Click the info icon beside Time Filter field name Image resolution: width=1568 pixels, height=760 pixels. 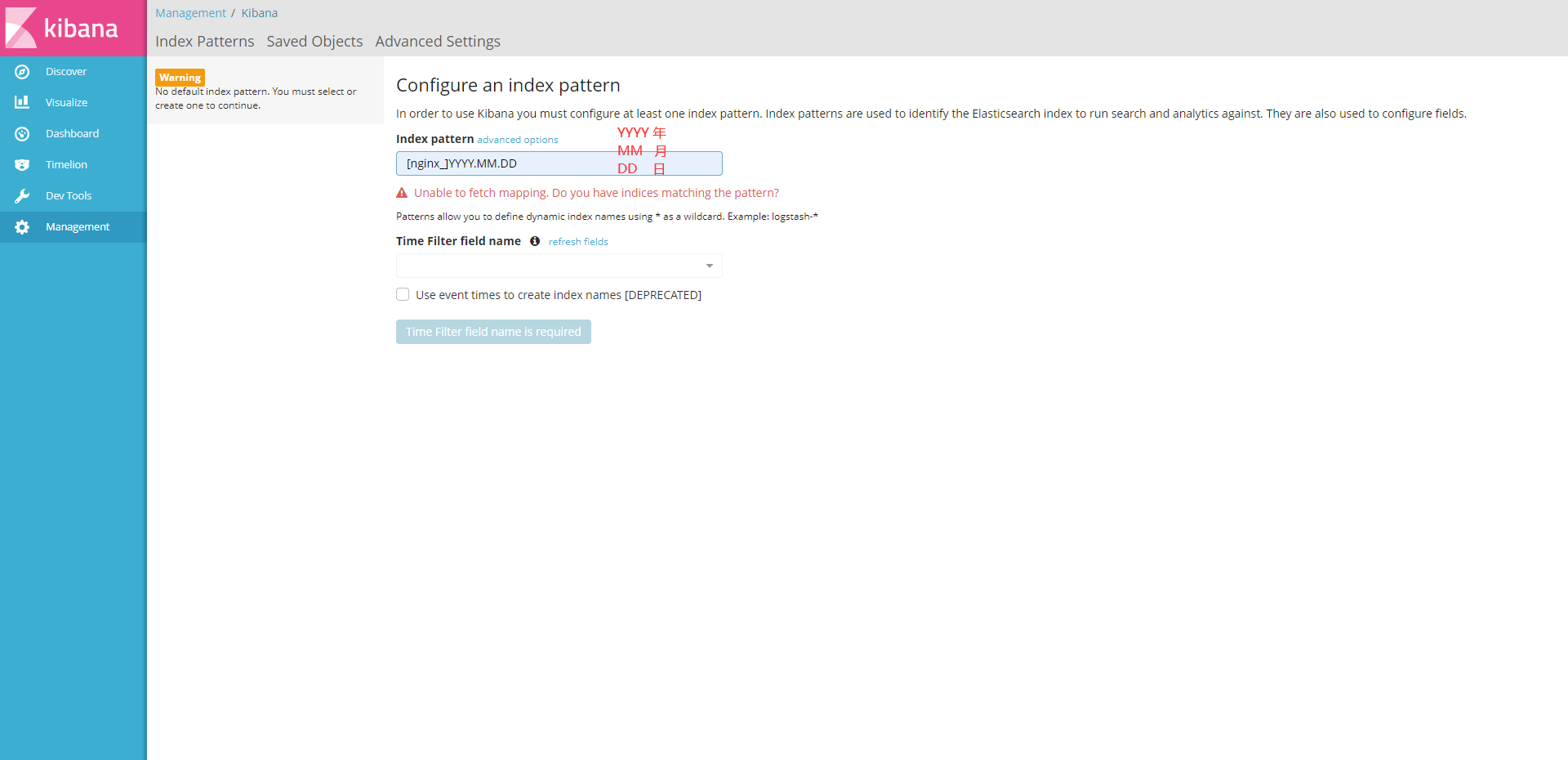[535, 241]
